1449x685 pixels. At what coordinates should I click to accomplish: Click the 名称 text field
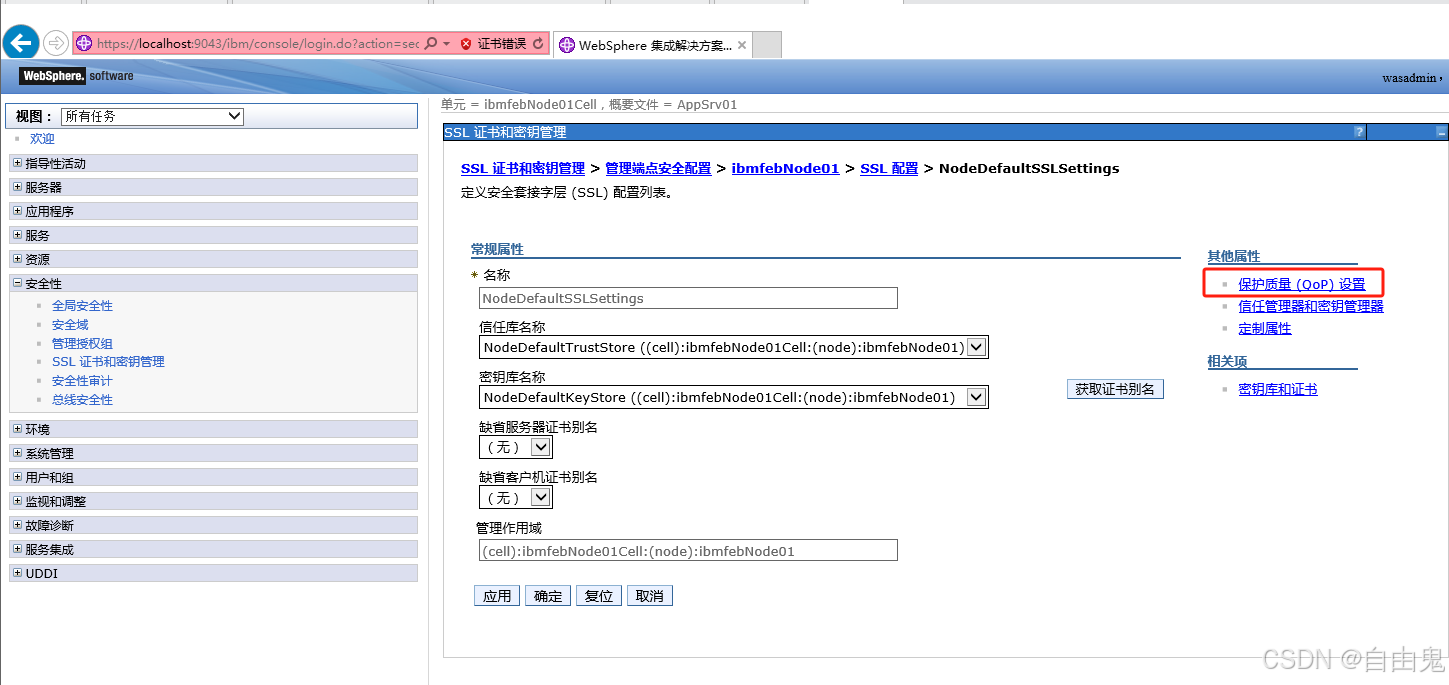click(x=688, y=298)
